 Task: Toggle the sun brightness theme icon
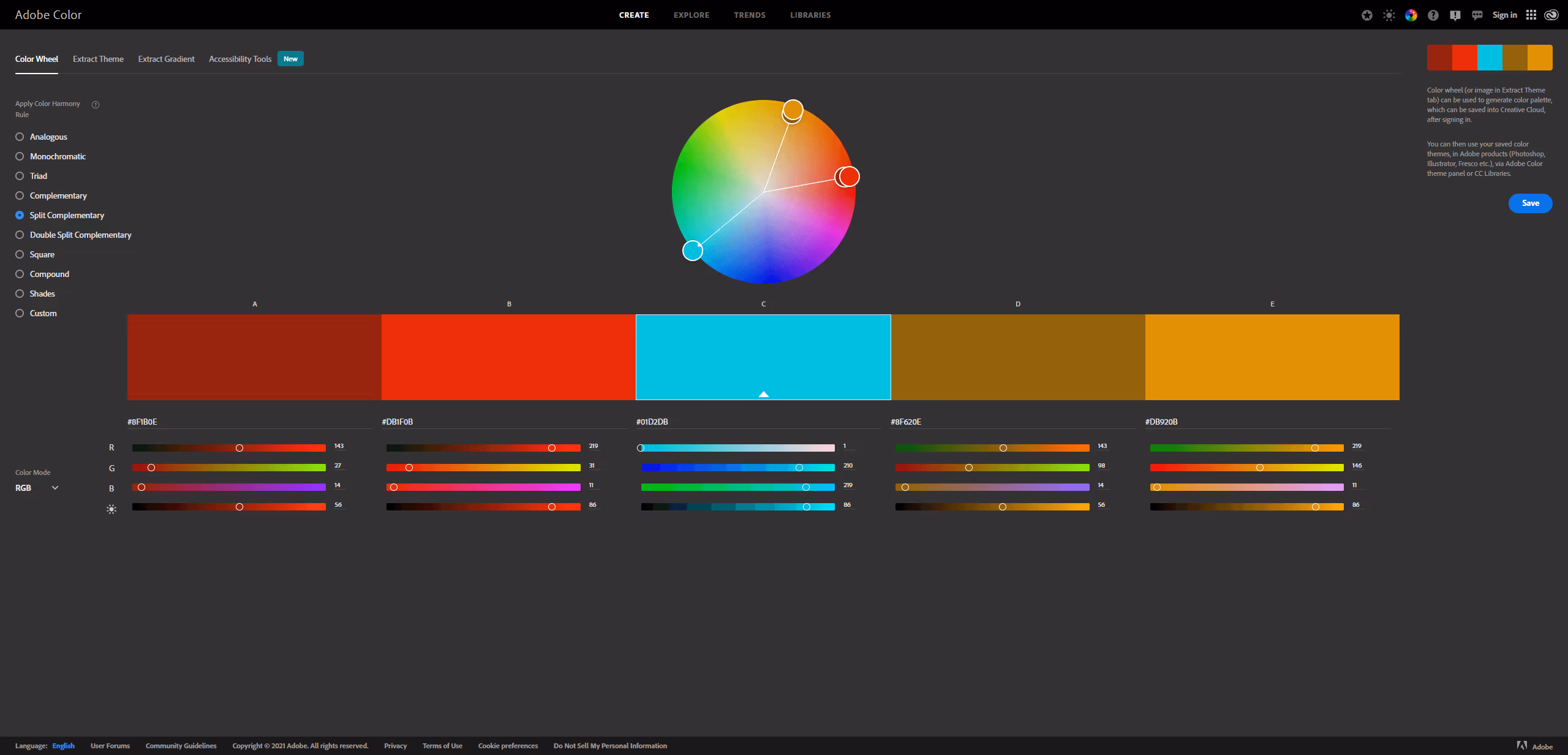point(1389,15)
